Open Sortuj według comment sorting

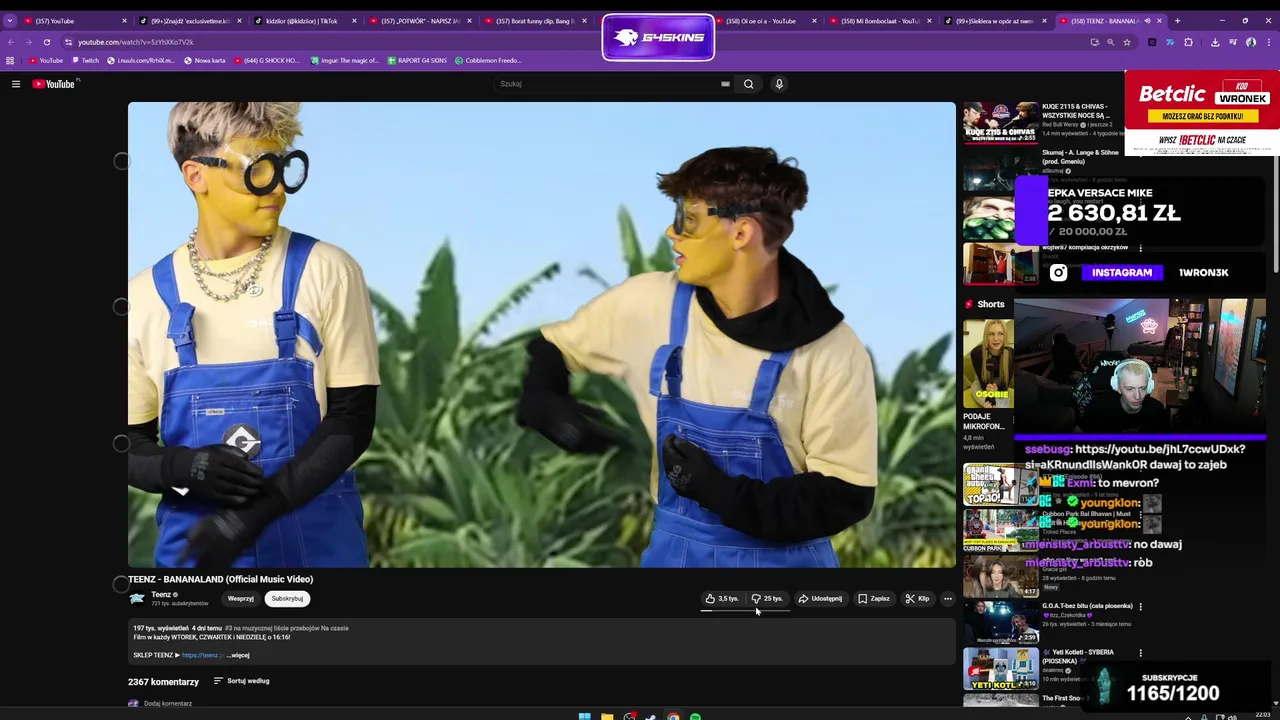241,681
